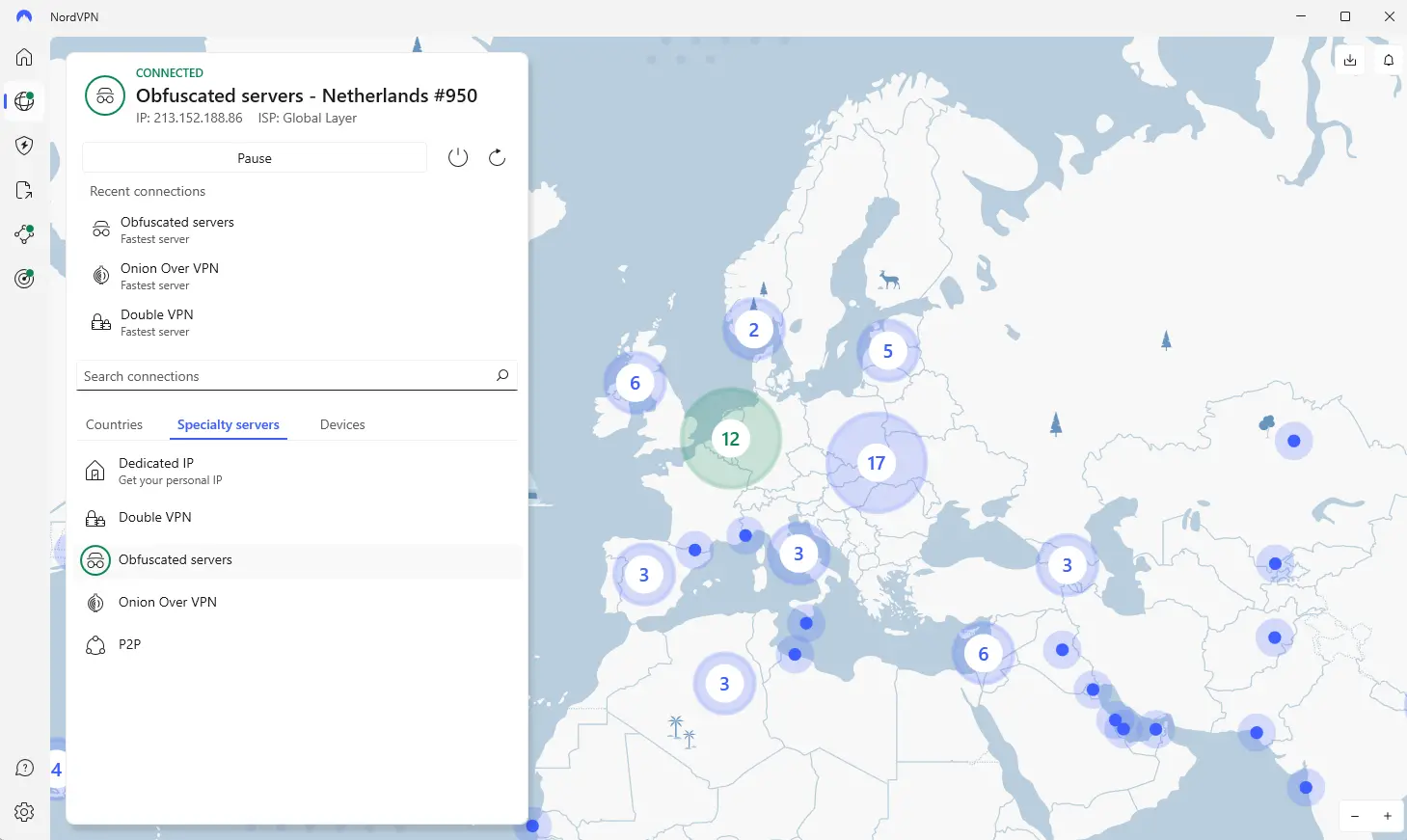Viewport: 1407px width, 840px height.
Task: Open the Devices tab
Action: point(341,424)
